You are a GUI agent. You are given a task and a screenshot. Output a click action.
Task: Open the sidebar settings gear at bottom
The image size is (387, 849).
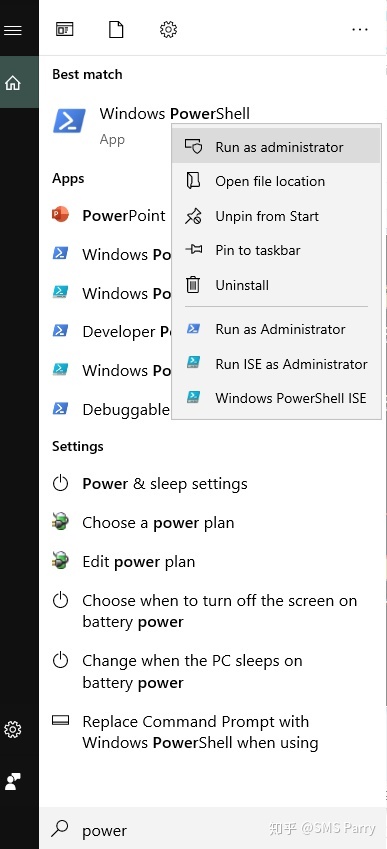click(12, 729)
